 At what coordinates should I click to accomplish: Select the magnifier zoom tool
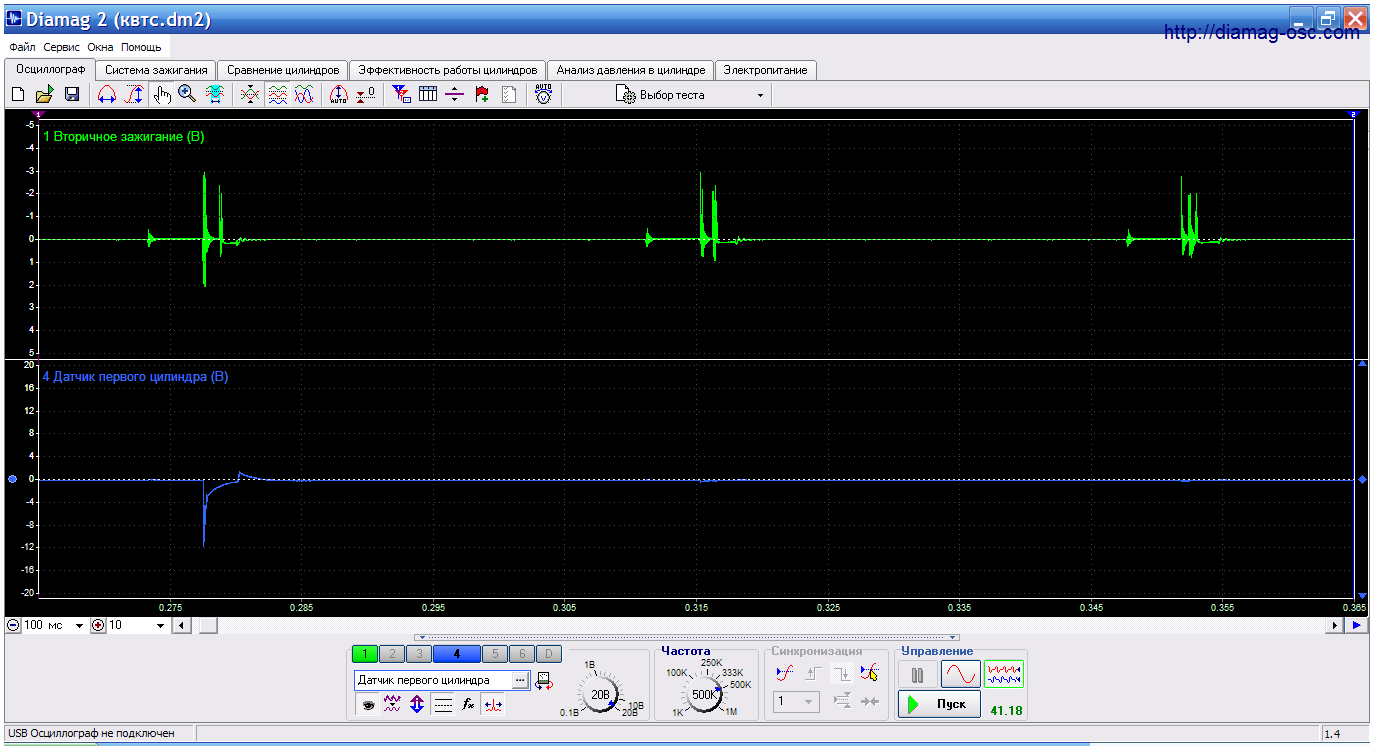tap(187, 95)
